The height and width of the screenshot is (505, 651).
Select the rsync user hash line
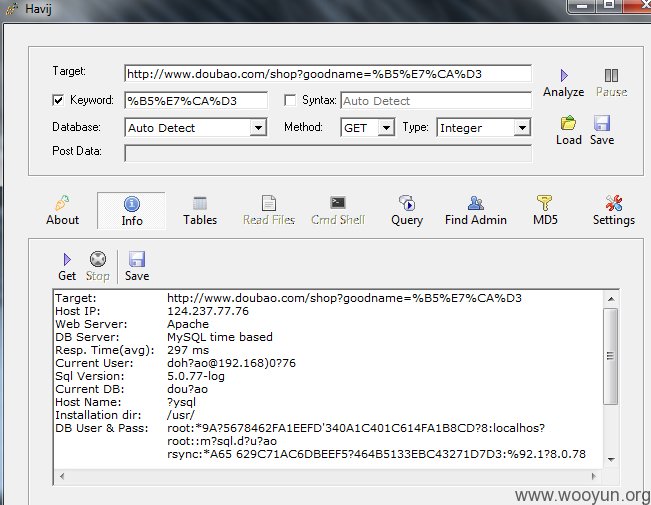pyautogui.click(x=377, y=454)
